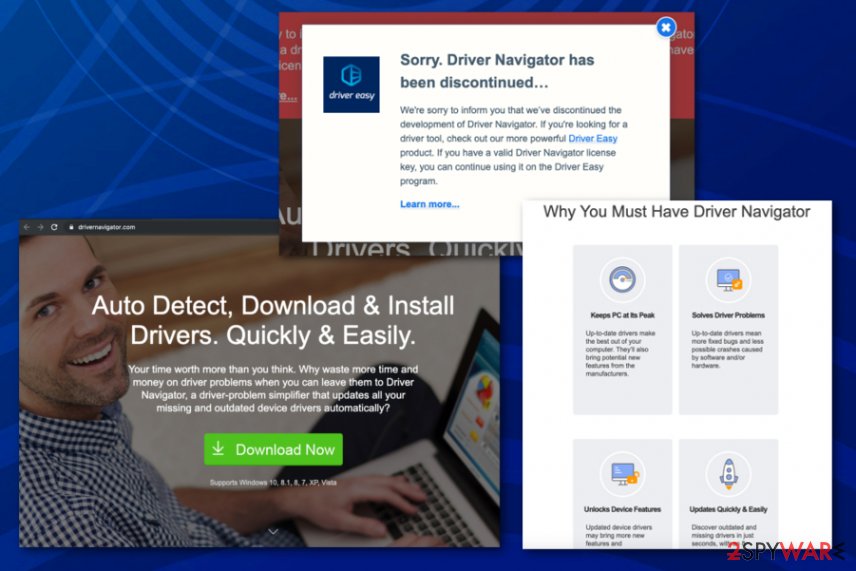Reload the drivernavigator.com page
Image resolution: width=856 pixels, height=571 pixels.
54,227
